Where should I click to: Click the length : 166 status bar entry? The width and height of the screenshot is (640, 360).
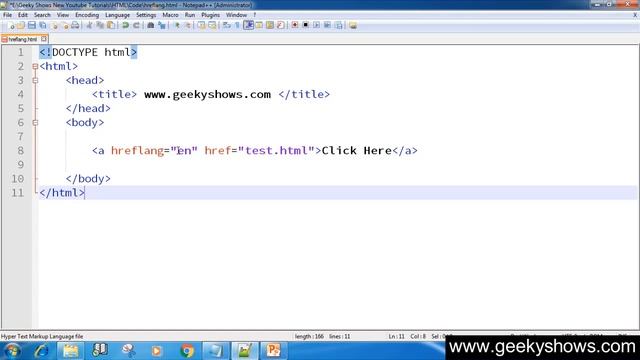coord(309,337)
